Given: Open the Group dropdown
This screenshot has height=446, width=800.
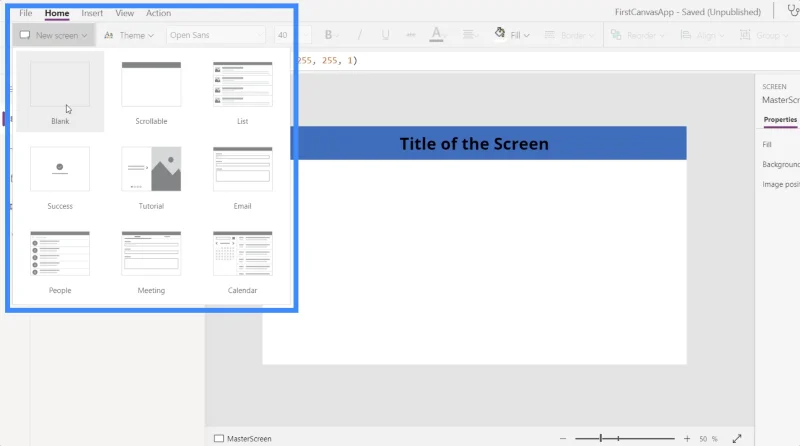Looking at the screenshot, I should (x=764, y=35).
